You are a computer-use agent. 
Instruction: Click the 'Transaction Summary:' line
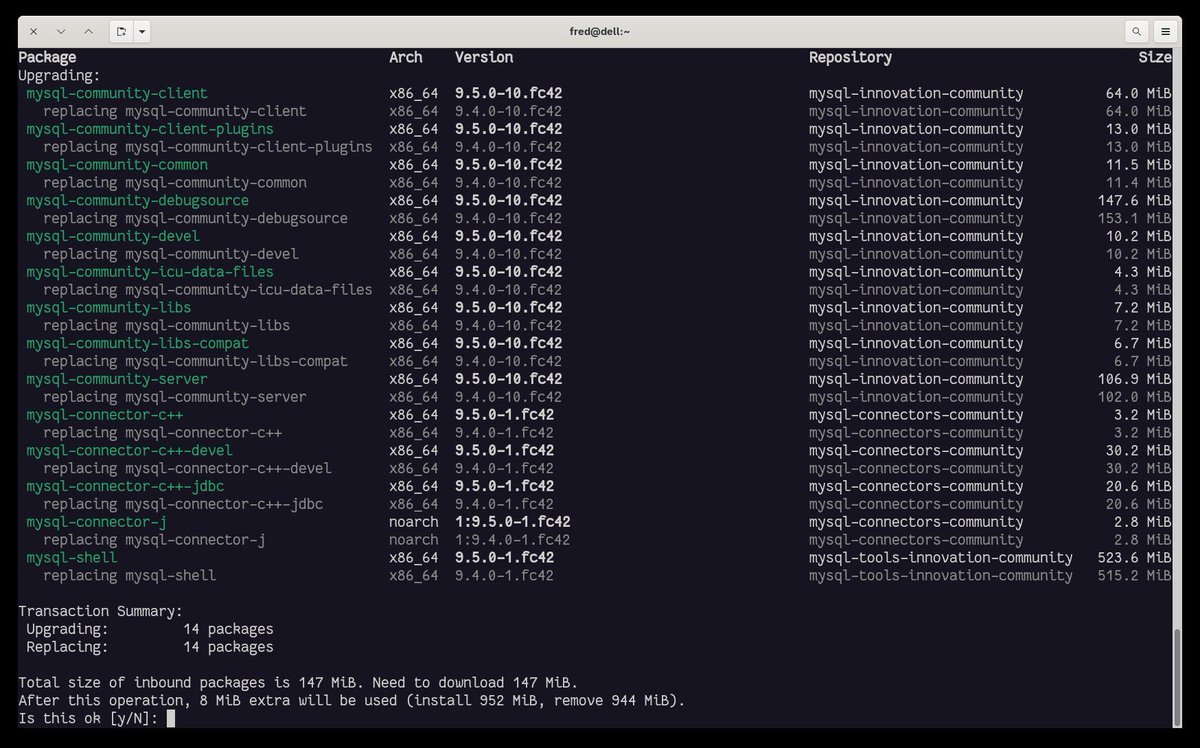pyautogui.click(x=100, y=611)
